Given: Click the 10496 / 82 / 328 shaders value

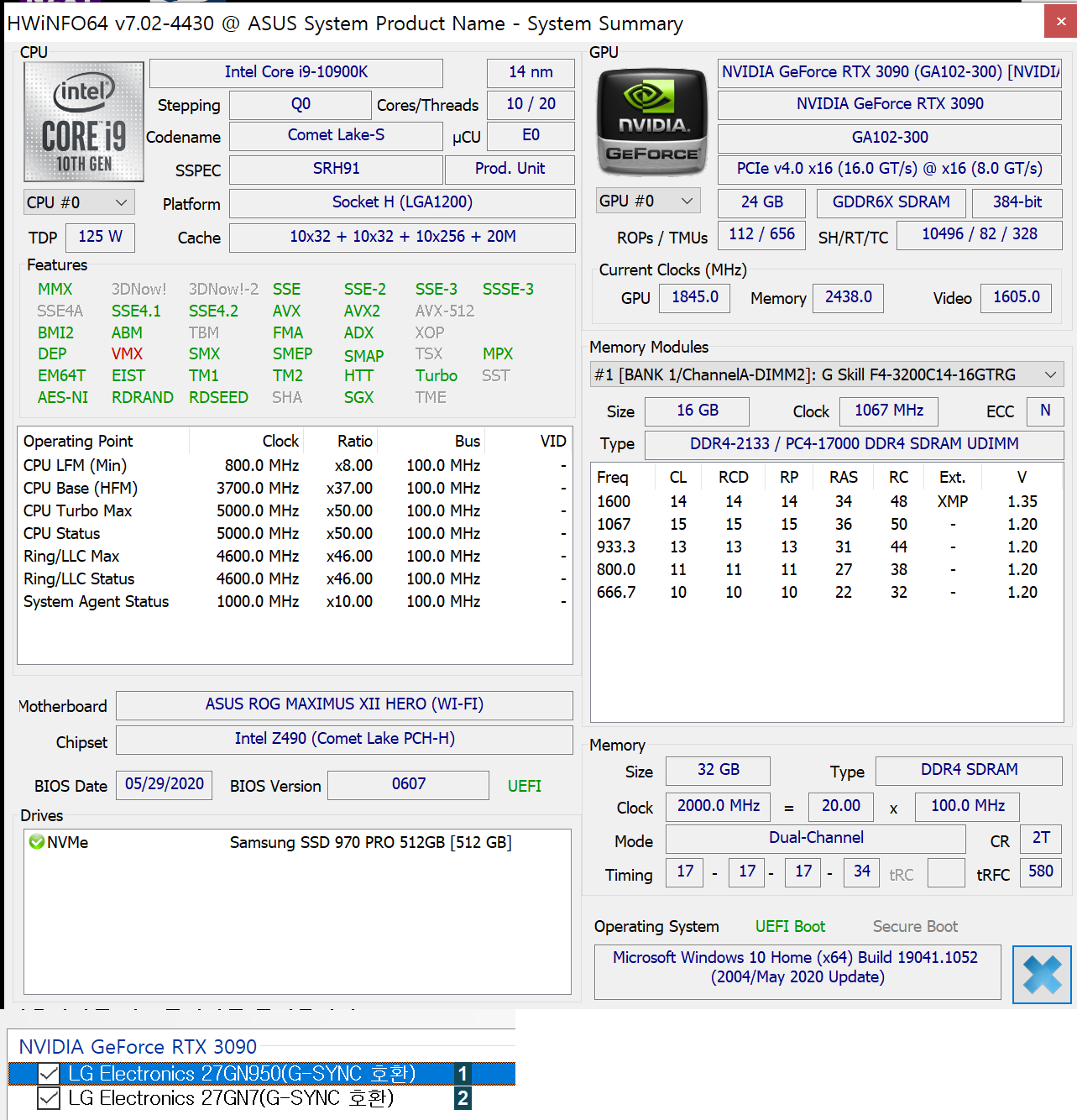Looking at the screenshot, I should pos(979,234).
